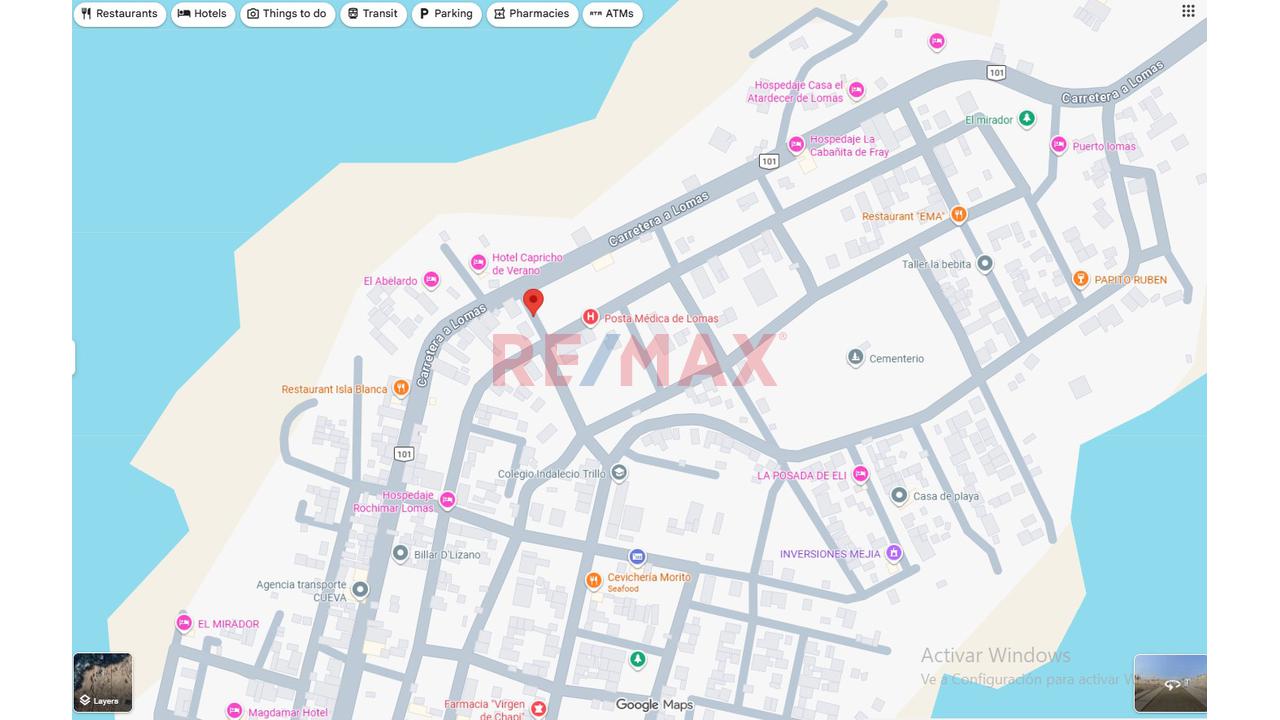The height and width of the screenshot is (720, 1280).
Task: Filter map by Parking
Action: pos(446,14)
